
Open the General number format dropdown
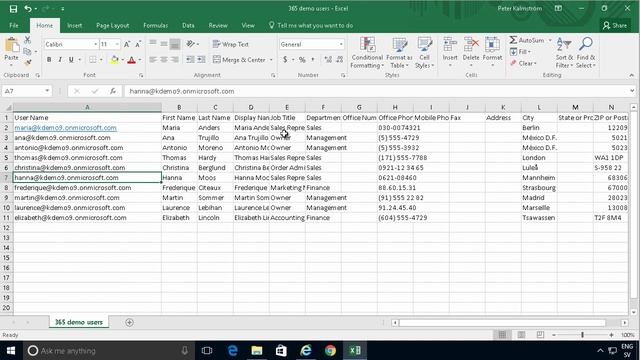coord(341,44)
